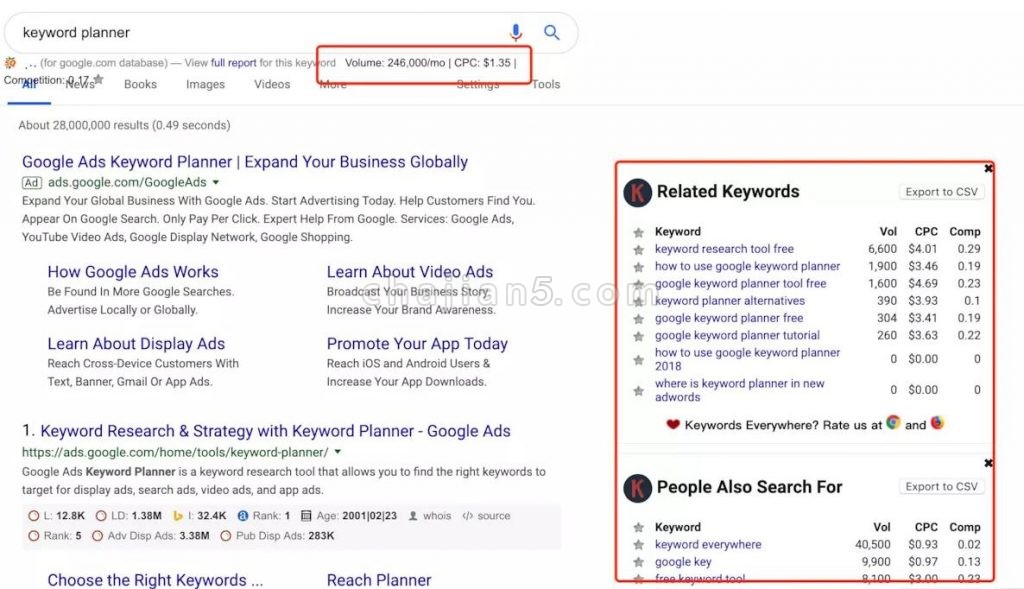Click the whois icon in SEO metrics bar
This screenshot has width=1024, height=589.
point(414,516)
